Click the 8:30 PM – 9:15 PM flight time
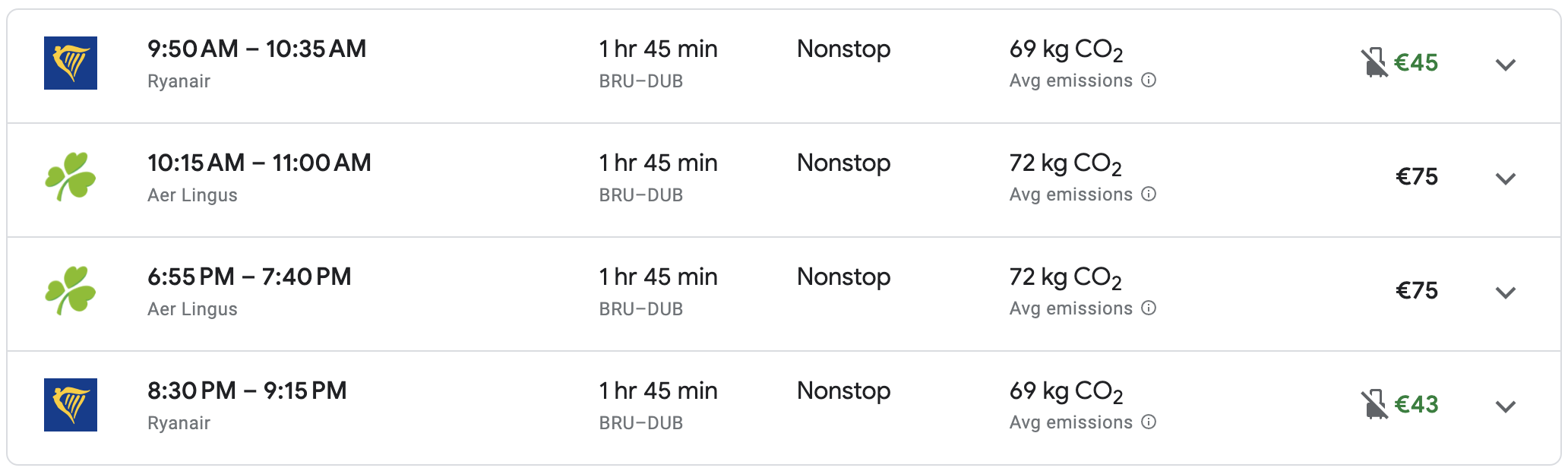The image size is (1568, 471). pyautogui.click(x=247, y=391)
